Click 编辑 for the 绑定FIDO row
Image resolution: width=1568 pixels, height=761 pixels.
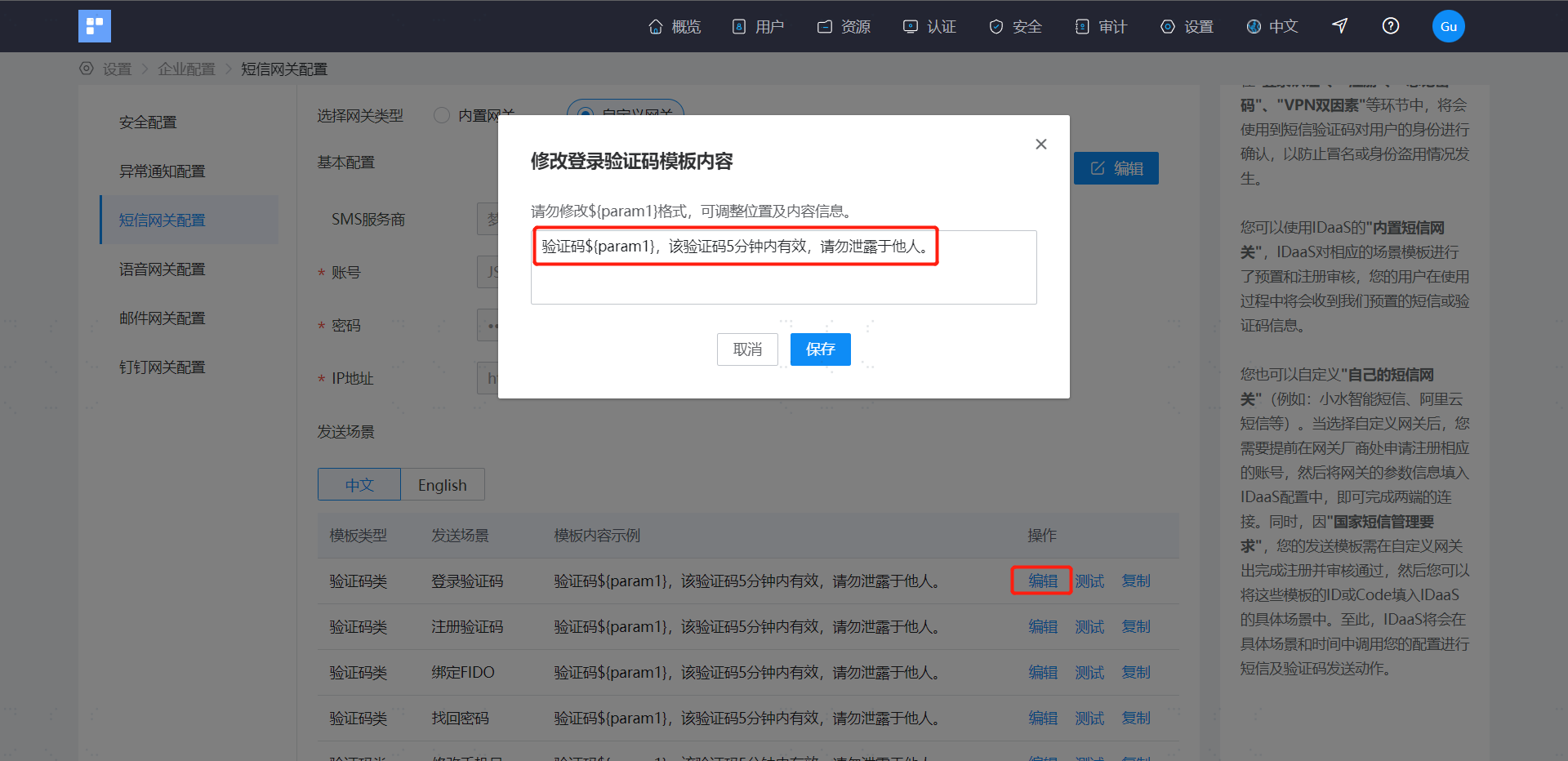point(1043,673)
